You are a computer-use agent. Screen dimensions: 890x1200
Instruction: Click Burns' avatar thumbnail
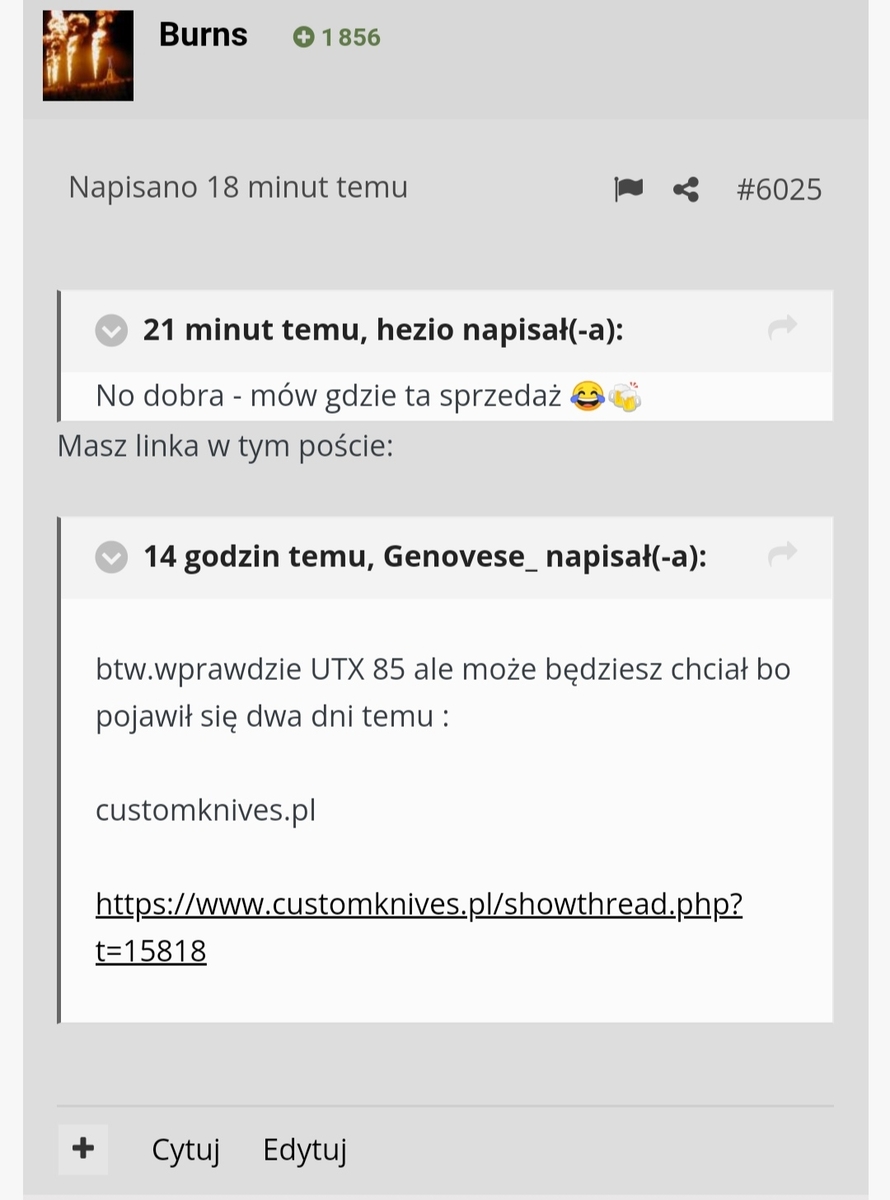pos(88,55)
